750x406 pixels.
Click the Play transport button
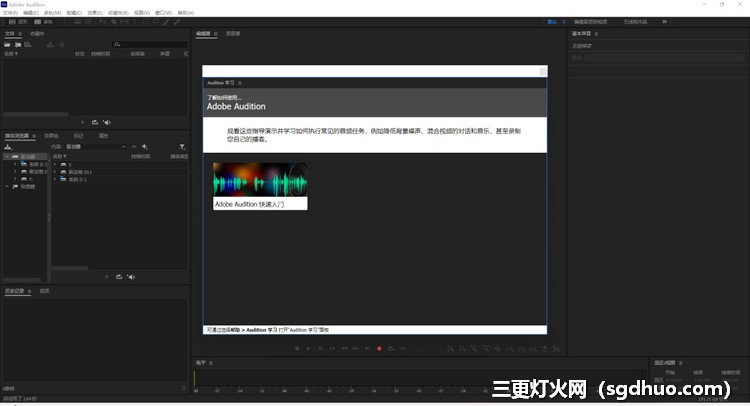click(309, 349)
